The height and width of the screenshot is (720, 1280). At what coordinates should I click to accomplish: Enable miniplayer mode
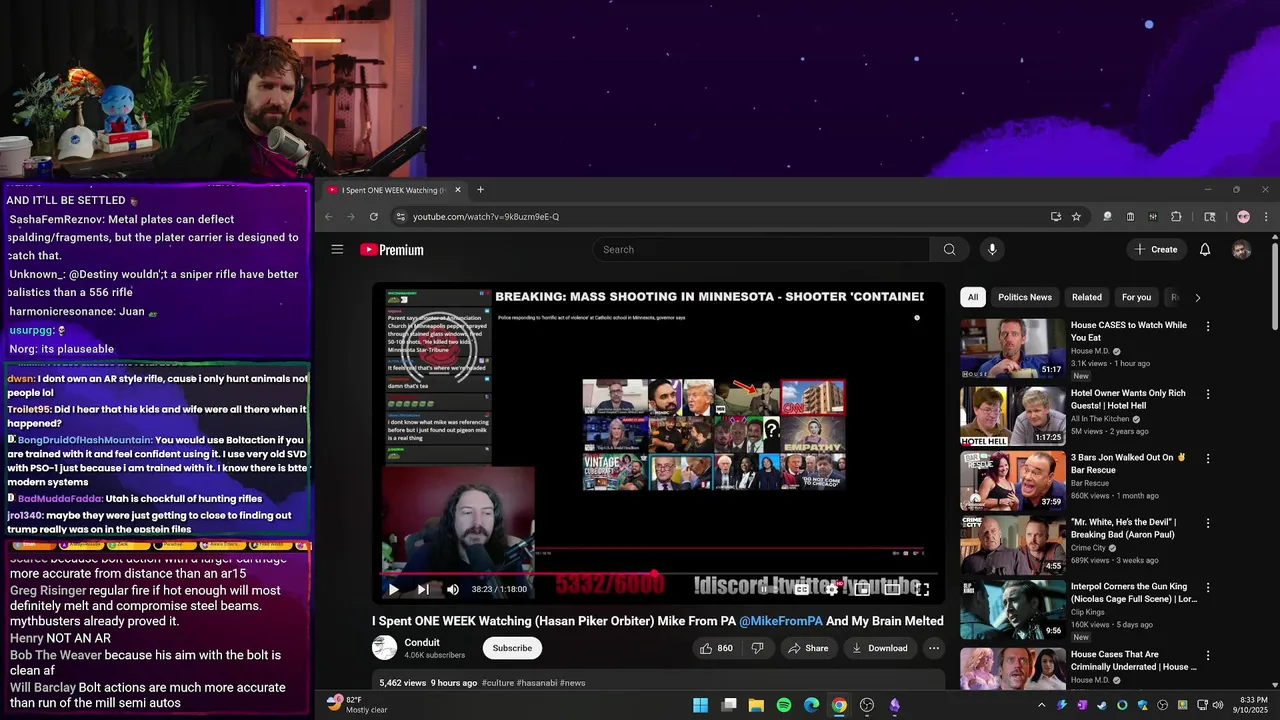[x=862, y=590]
